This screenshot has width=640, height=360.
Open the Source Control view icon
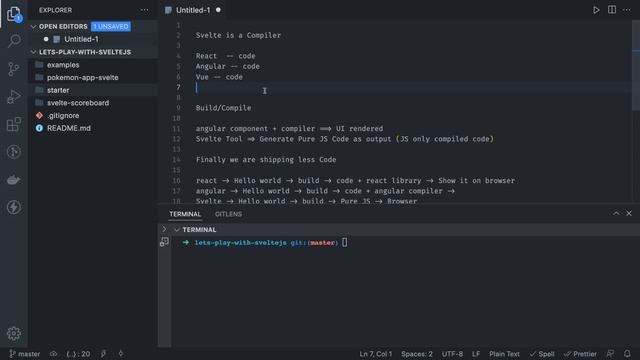[x=14, y=69]
